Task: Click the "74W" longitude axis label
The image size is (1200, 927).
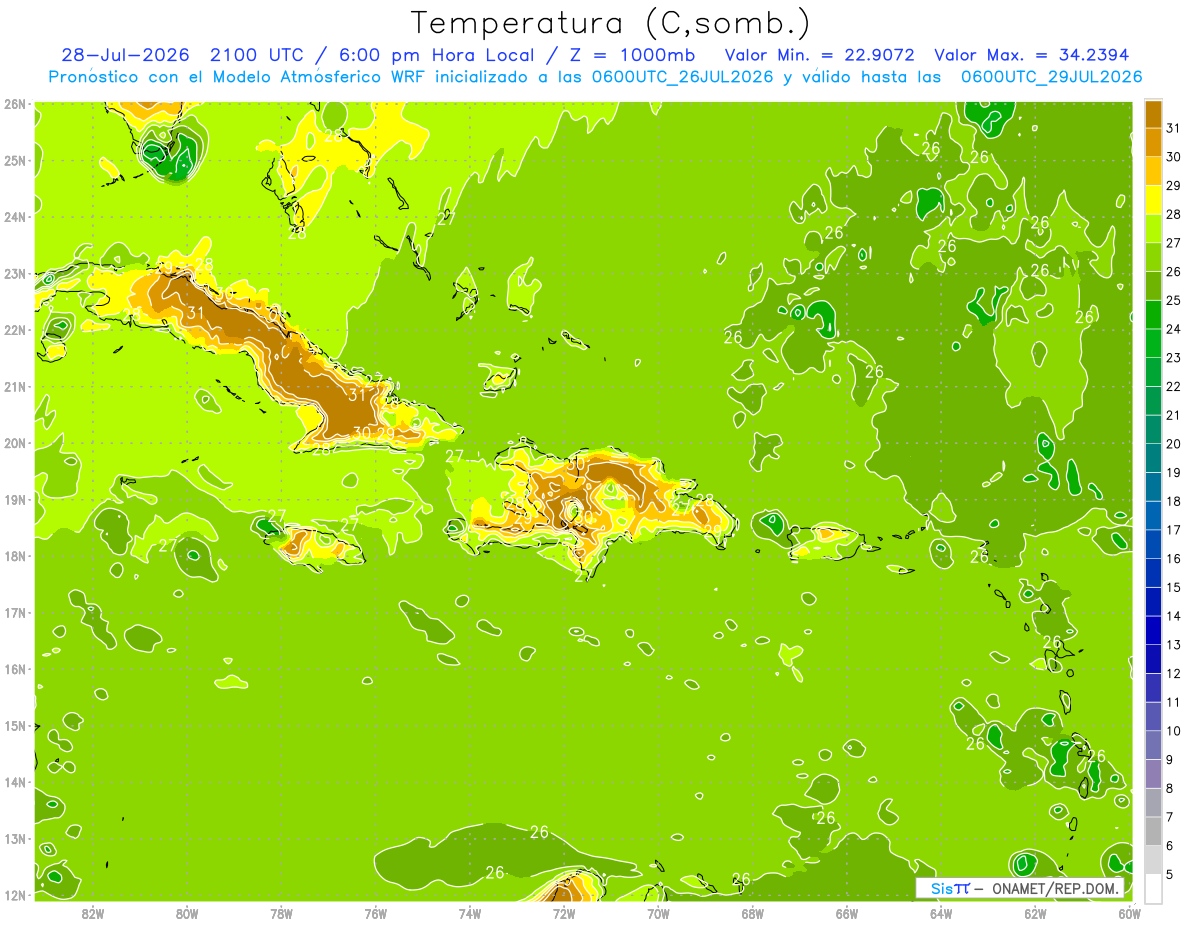Action: 470,913
